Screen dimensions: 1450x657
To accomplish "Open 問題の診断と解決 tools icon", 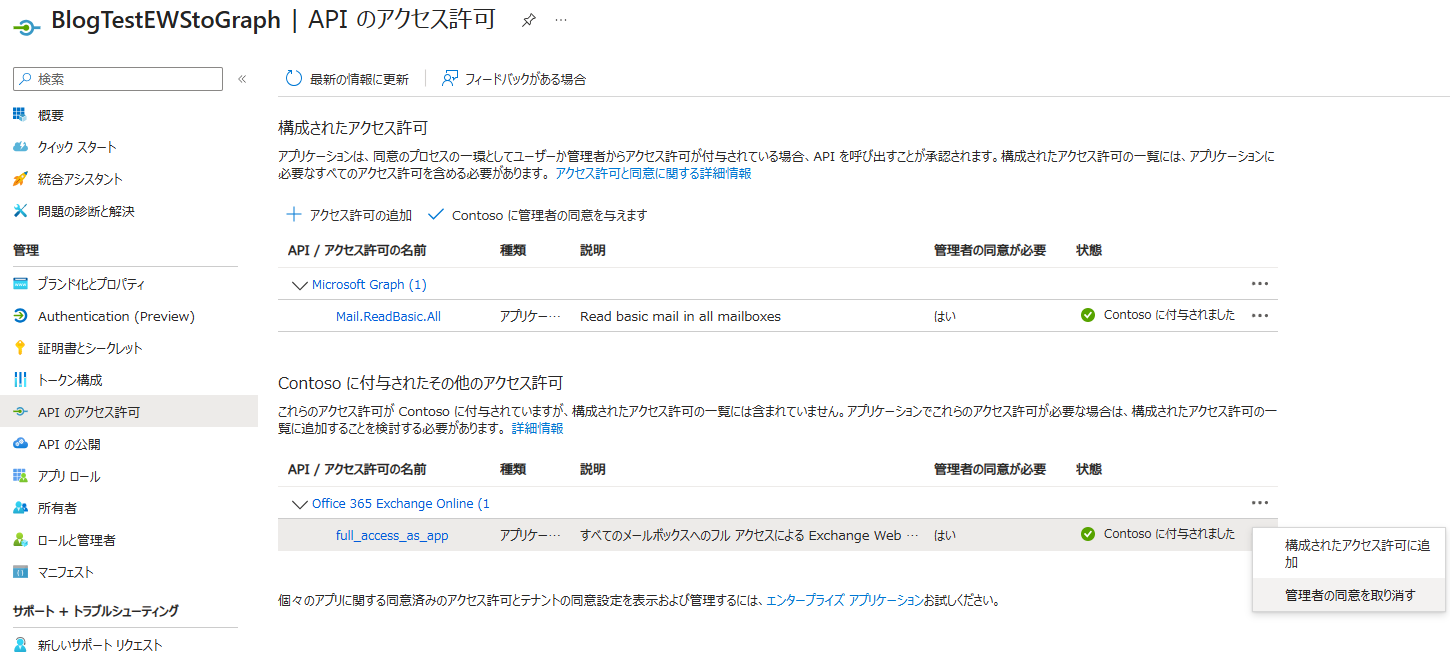I will tap(20, 211).
